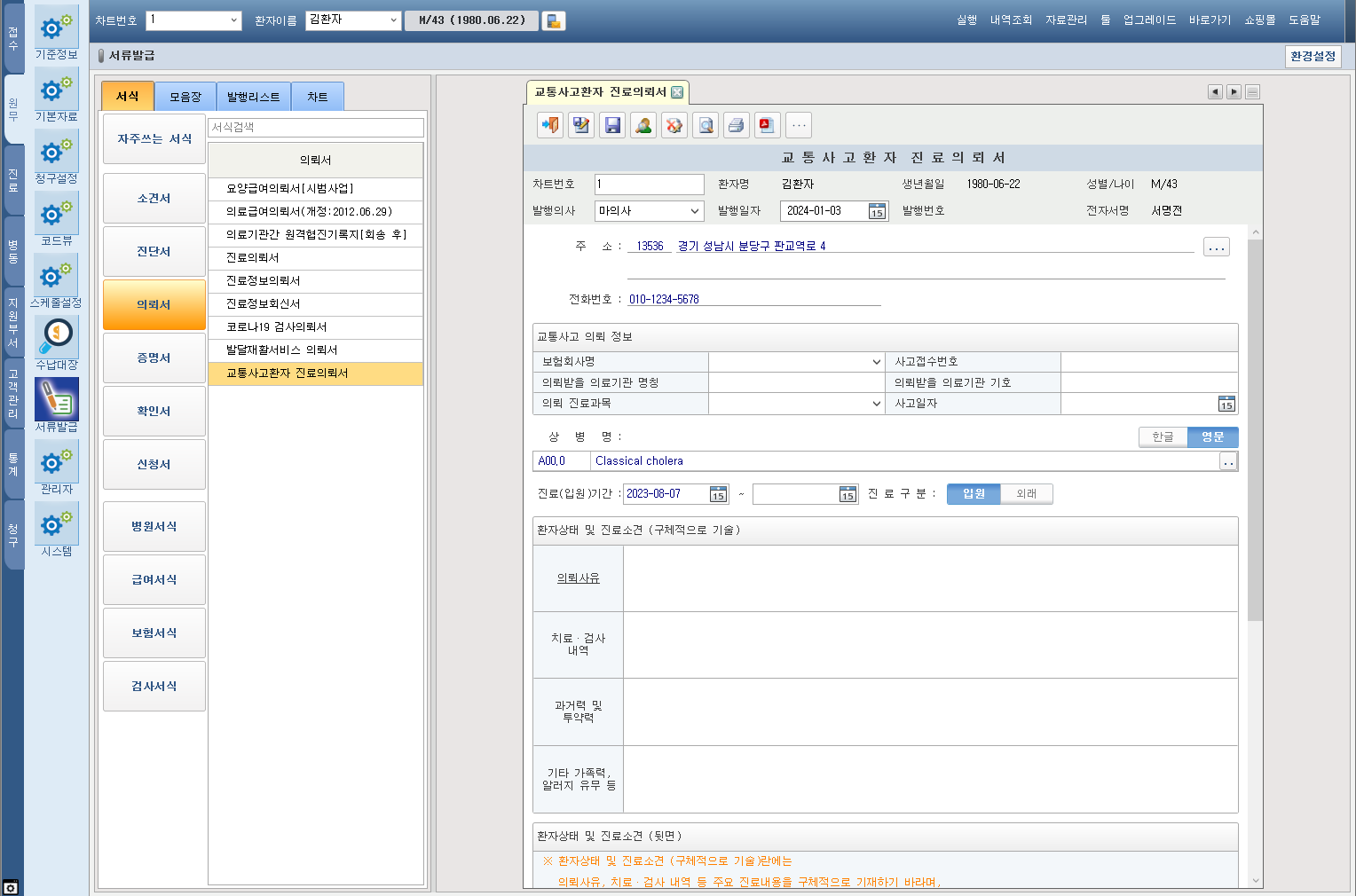The image size is (1356, 896).
Task: Select 입원 as treatment type
Action: 974,493
